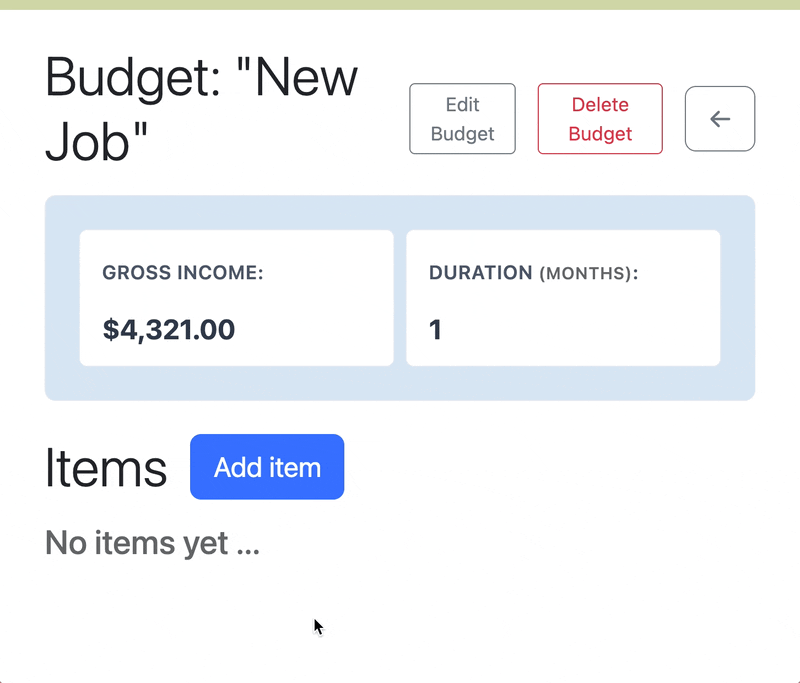Select the left-pointing arrow in the top-right button
The width and height of the screenshot is (800, 683).
point(720,119)
